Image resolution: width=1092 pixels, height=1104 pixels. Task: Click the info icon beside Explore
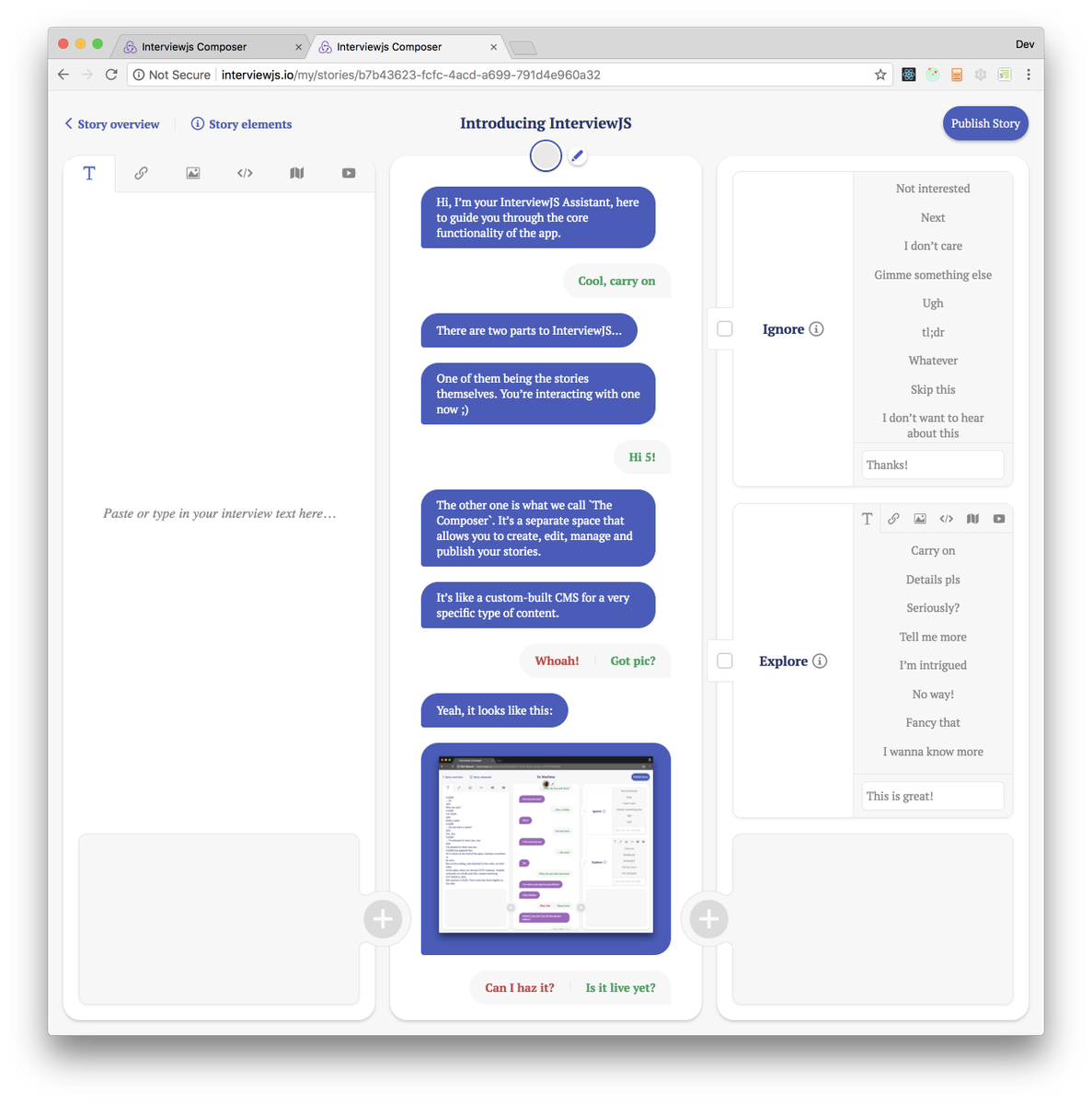coord(820,661)
